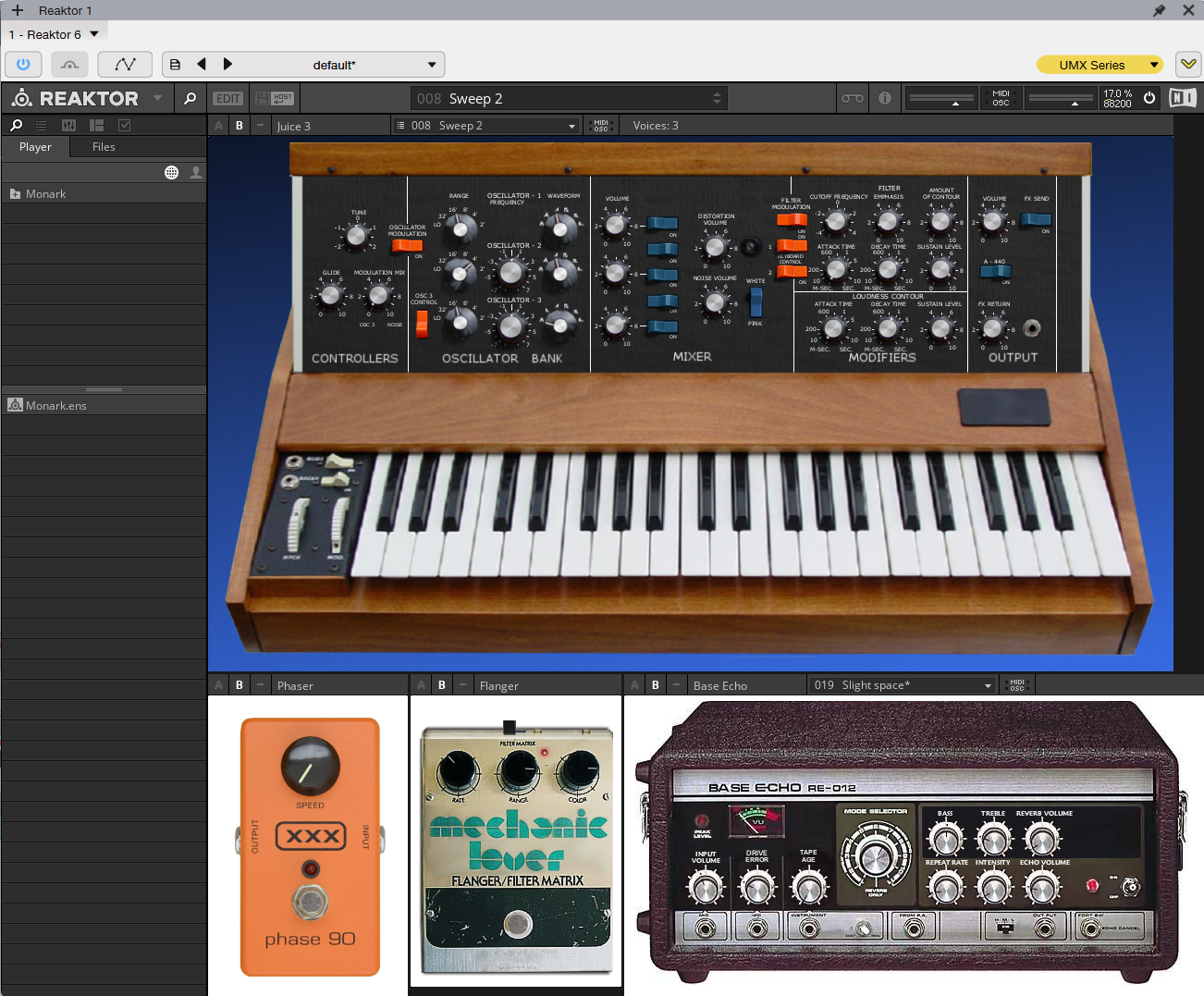Toggle the Reaktor audio engine power button
The image size is (1204, 996).
coord(1149,98)
